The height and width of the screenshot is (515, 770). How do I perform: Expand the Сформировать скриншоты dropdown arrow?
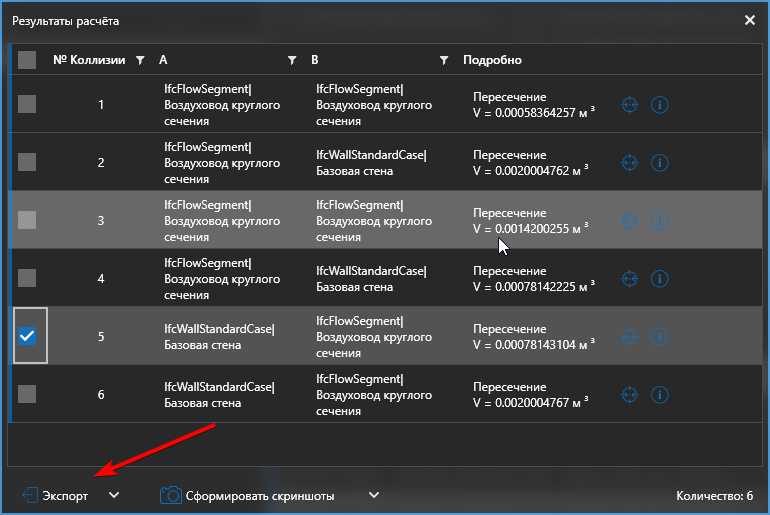click(x=374, y=495)
